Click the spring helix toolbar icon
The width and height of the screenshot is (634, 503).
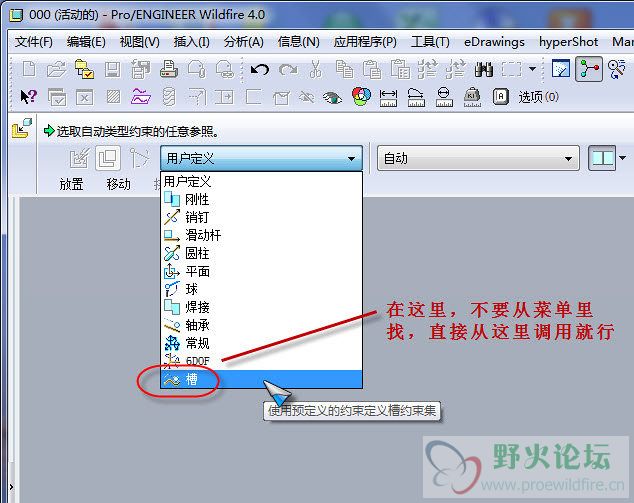pos(169,97)
